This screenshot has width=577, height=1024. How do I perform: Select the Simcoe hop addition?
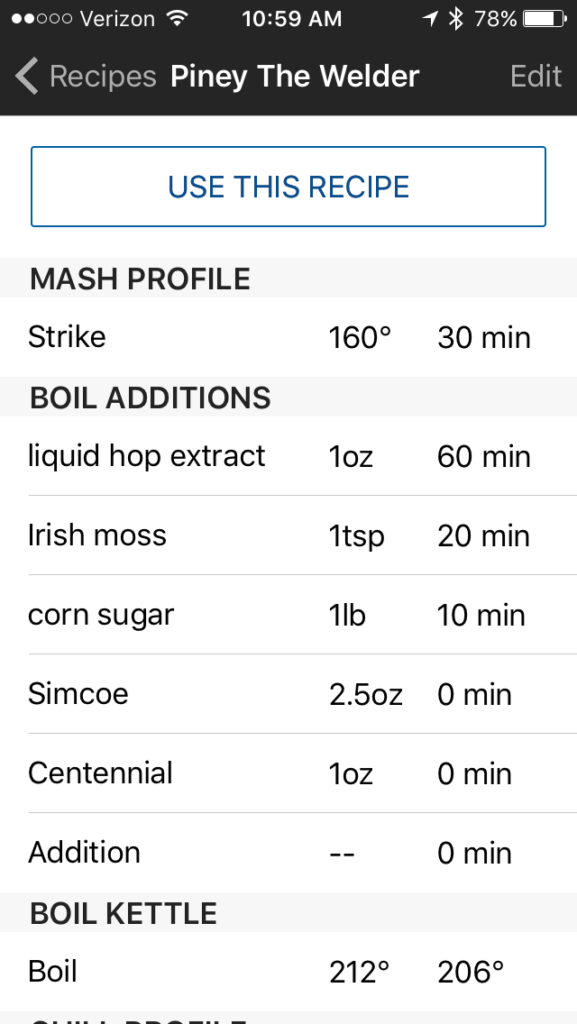288,694
